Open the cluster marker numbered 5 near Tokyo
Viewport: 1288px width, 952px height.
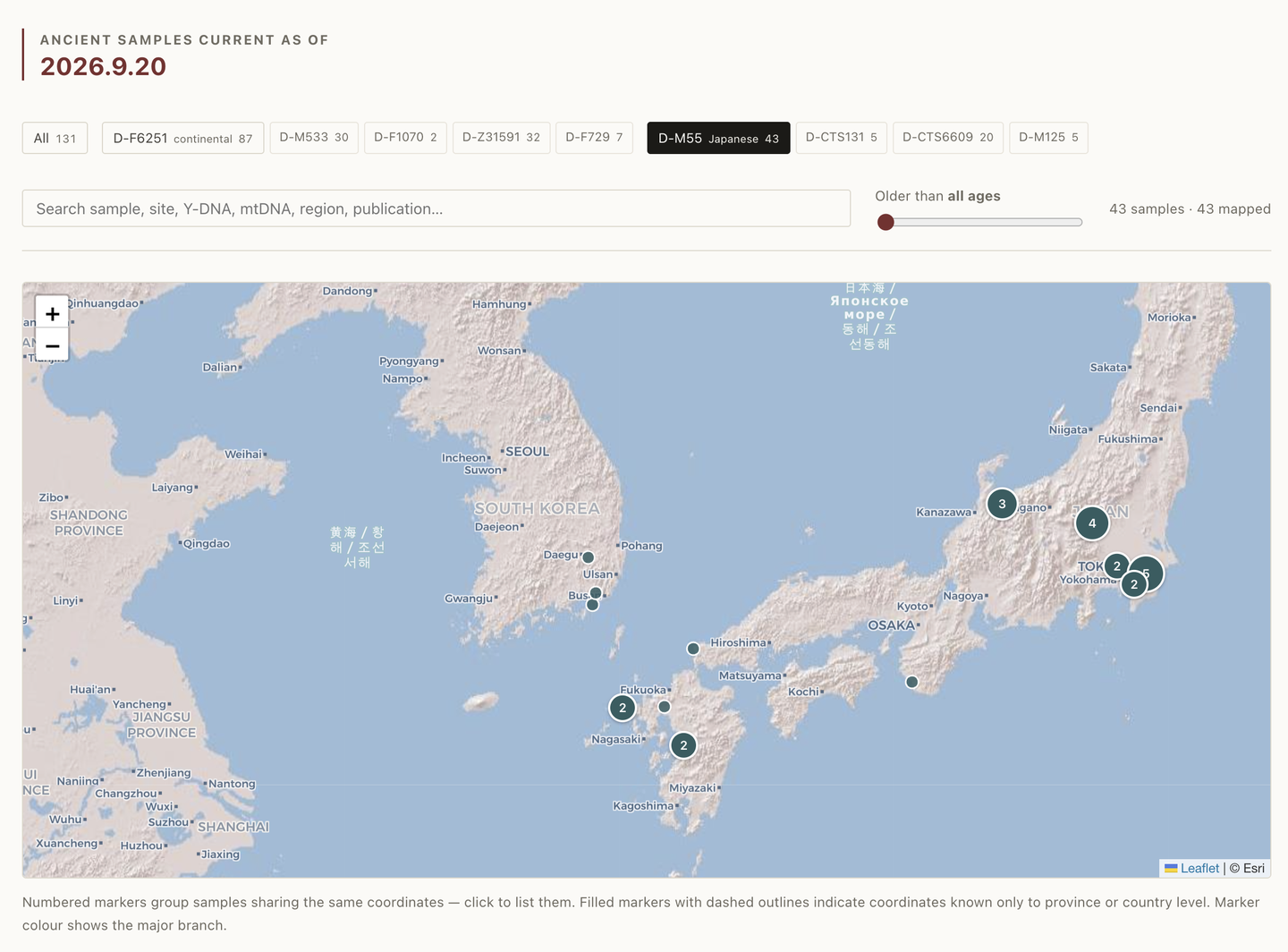click(1148, 574)
